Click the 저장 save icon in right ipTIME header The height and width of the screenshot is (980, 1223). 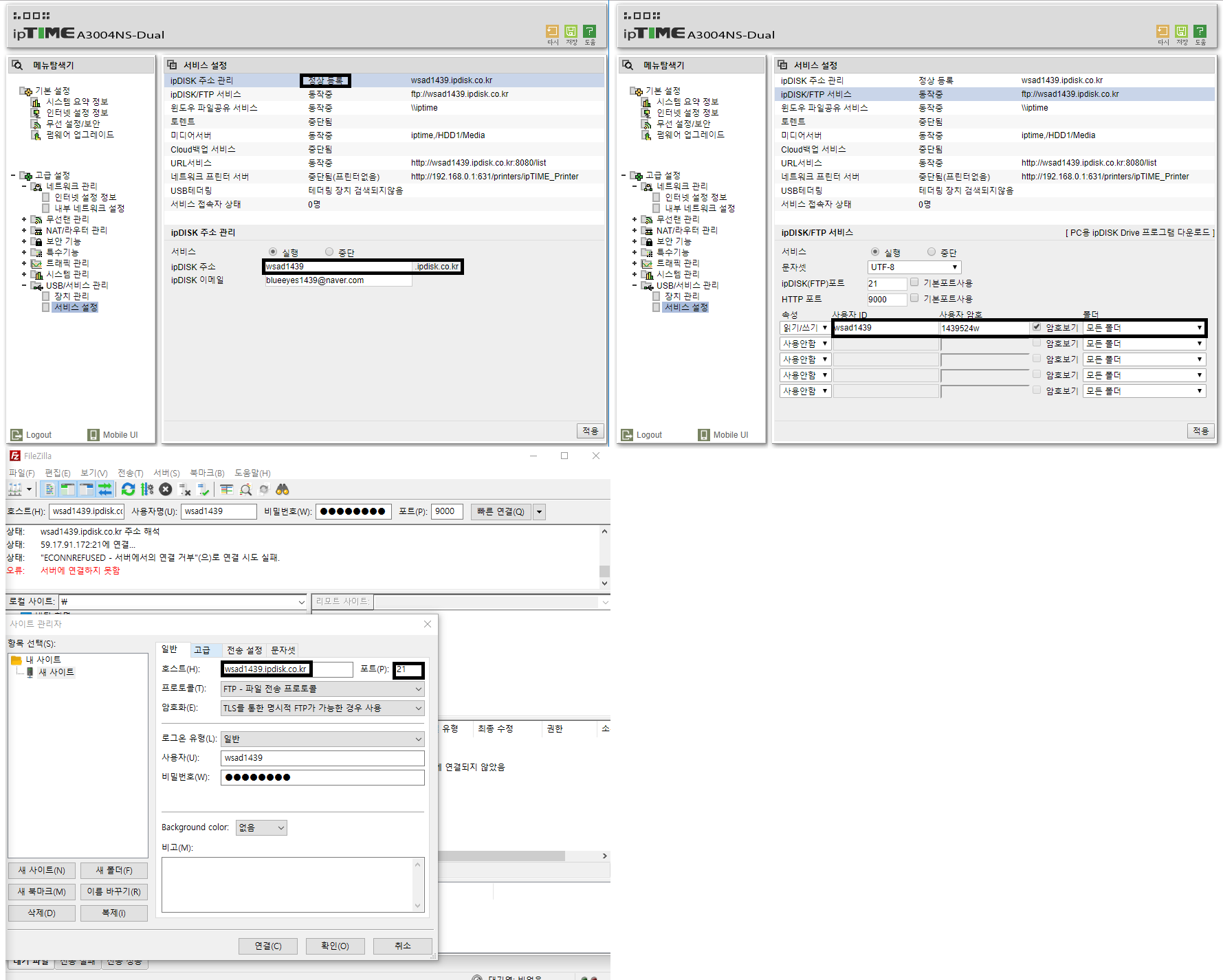coord(1181,32)
